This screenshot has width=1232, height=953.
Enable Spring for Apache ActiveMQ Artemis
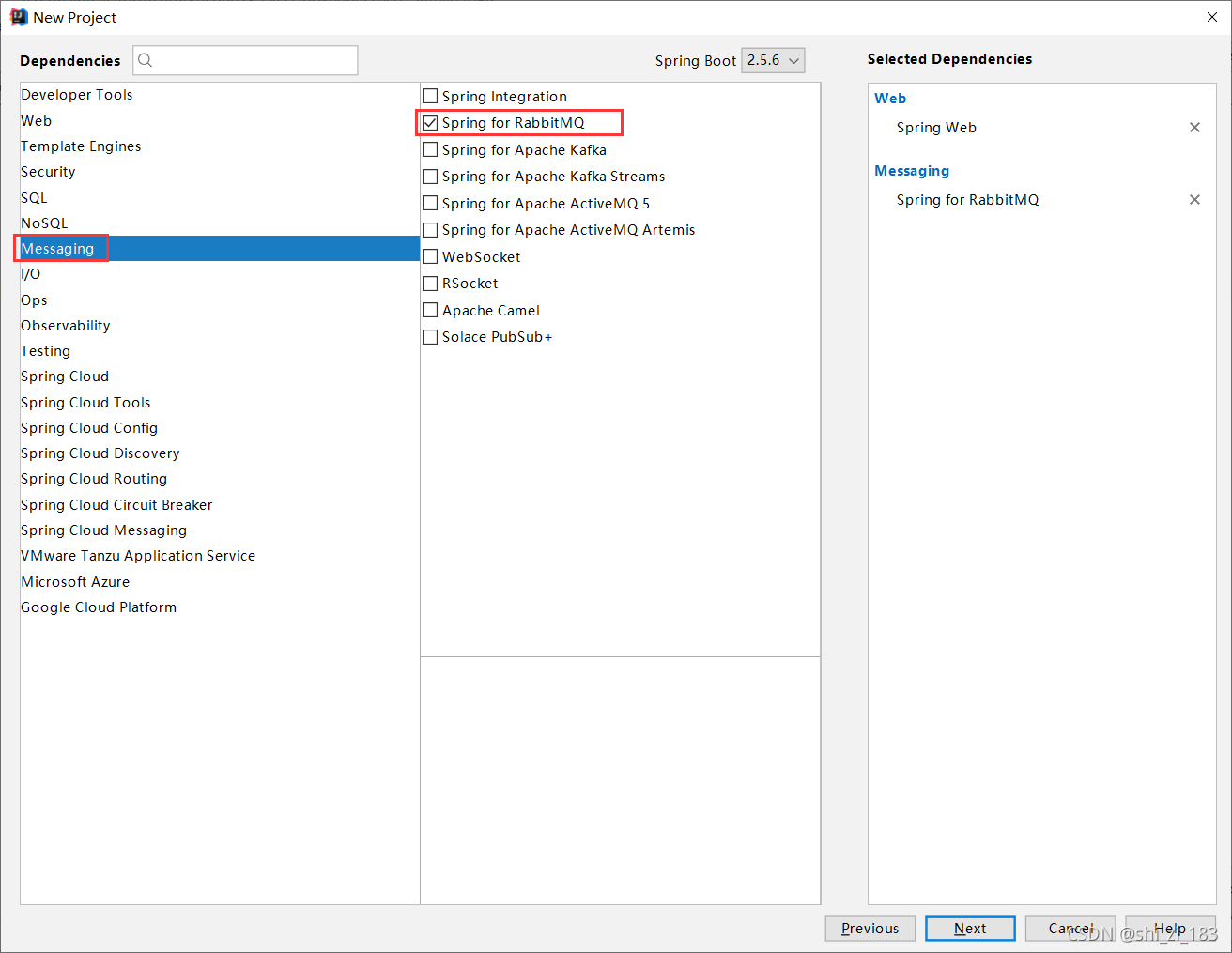pyautogui.click(x=430, y=230)
